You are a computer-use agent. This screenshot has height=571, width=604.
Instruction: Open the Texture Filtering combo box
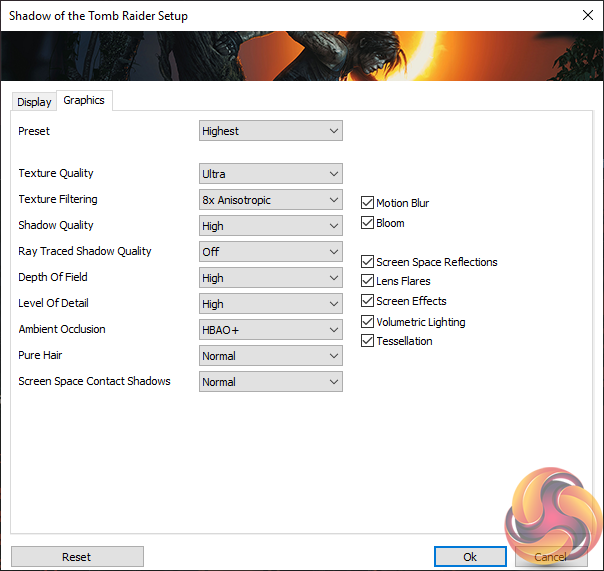[270, 200]
